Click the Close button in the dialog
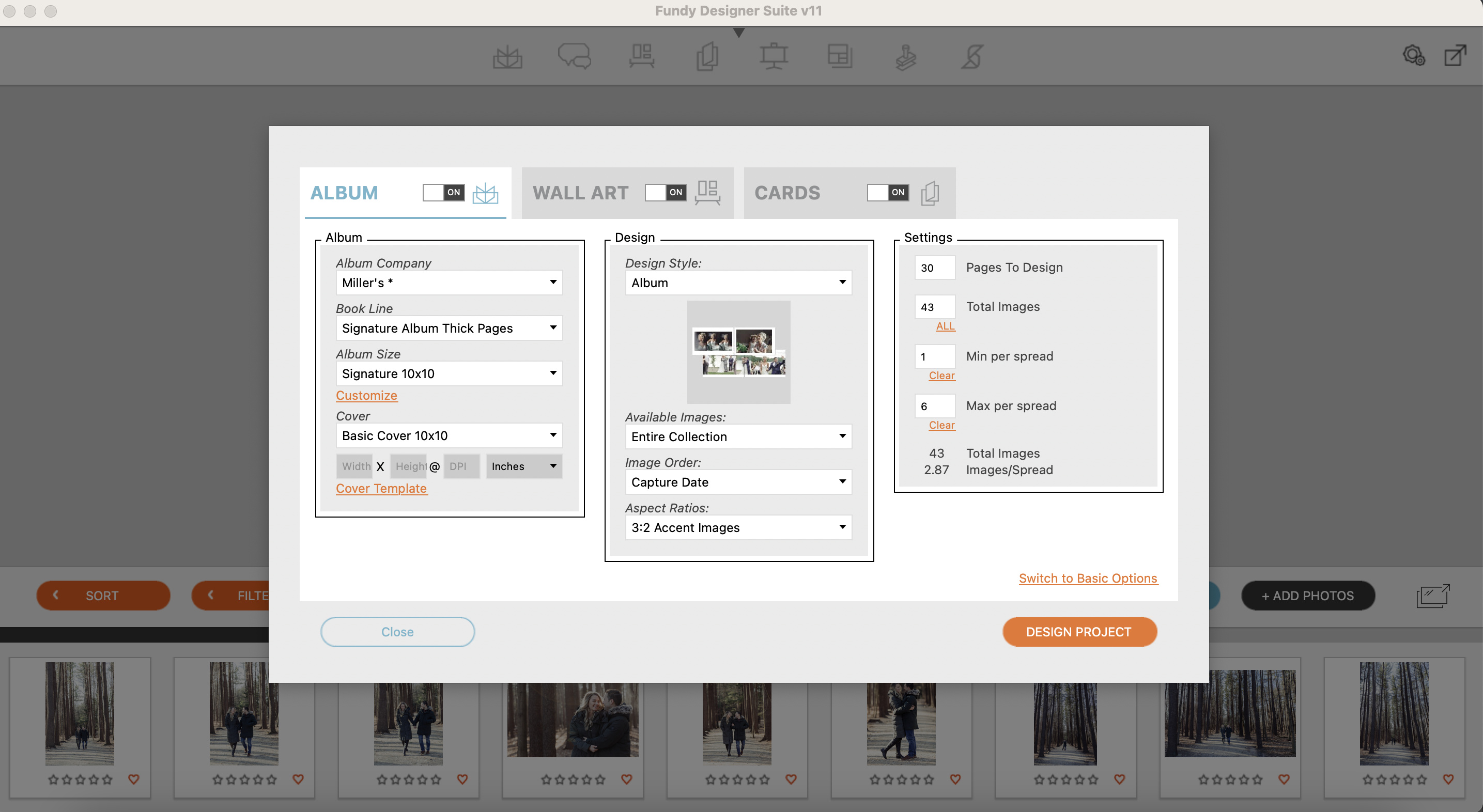The image size is (1483, 812). [x=398, y=632]
